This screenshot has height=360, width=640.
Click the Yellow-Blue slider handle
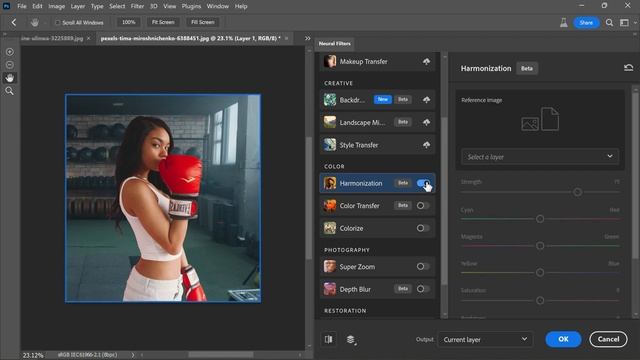coord(540,272)
